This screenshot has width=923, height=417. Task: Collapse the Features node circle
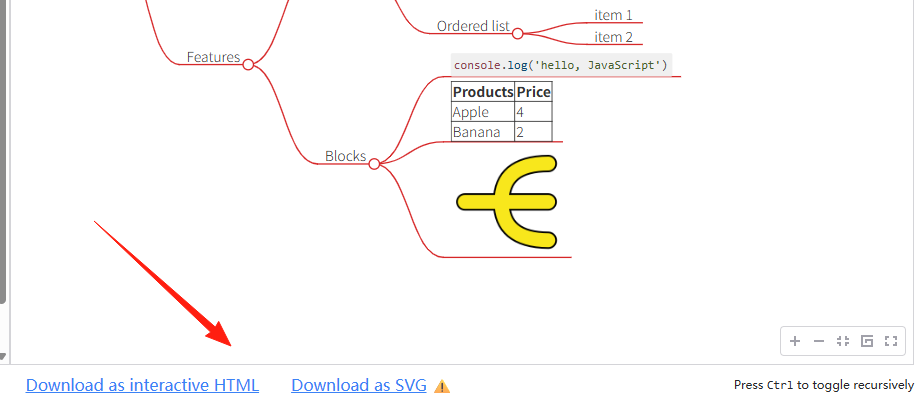click(x=248, y=64)
